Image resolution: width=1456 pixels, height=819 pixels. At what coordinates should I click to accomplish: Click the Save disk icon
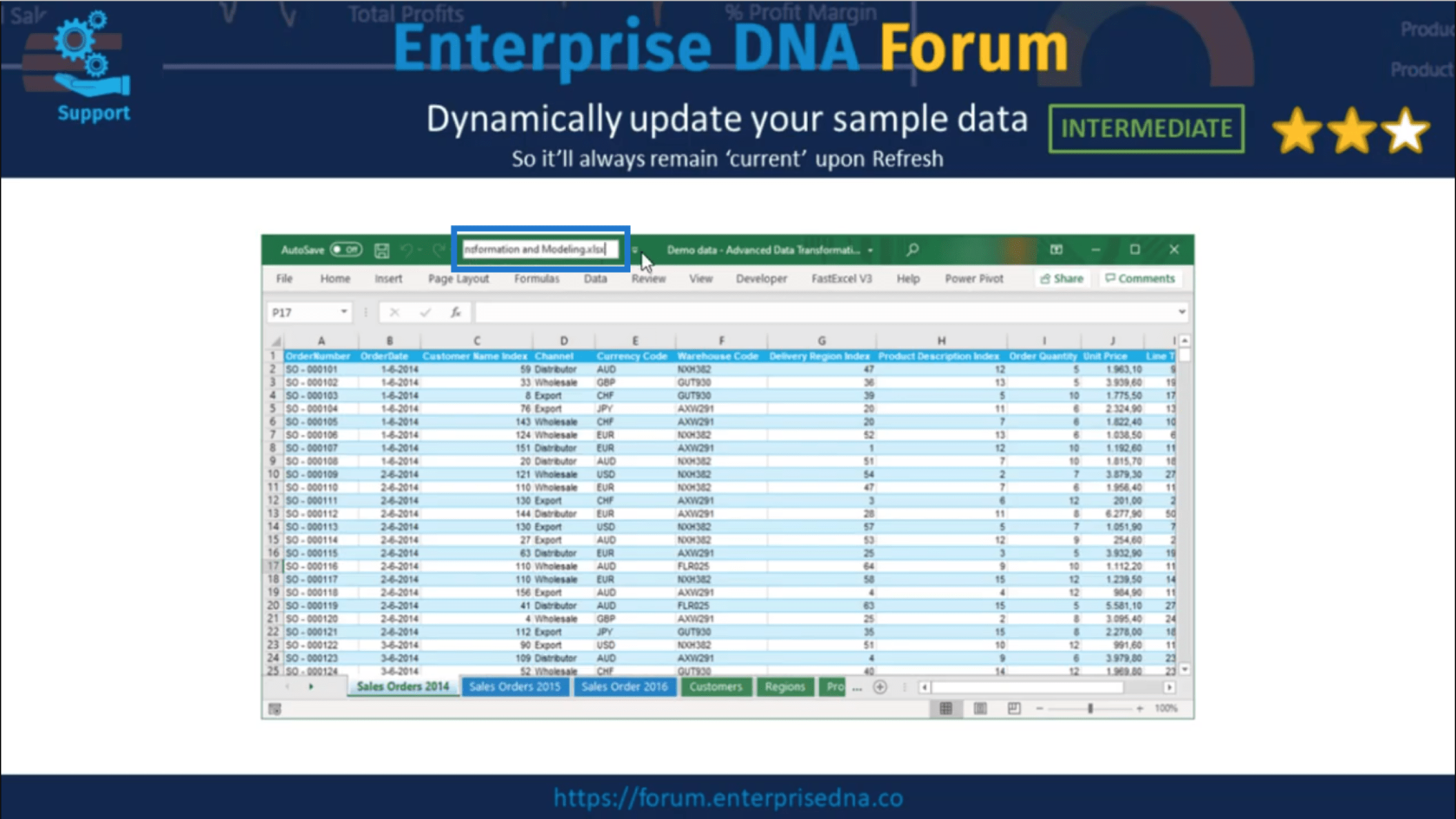[381, 250]
